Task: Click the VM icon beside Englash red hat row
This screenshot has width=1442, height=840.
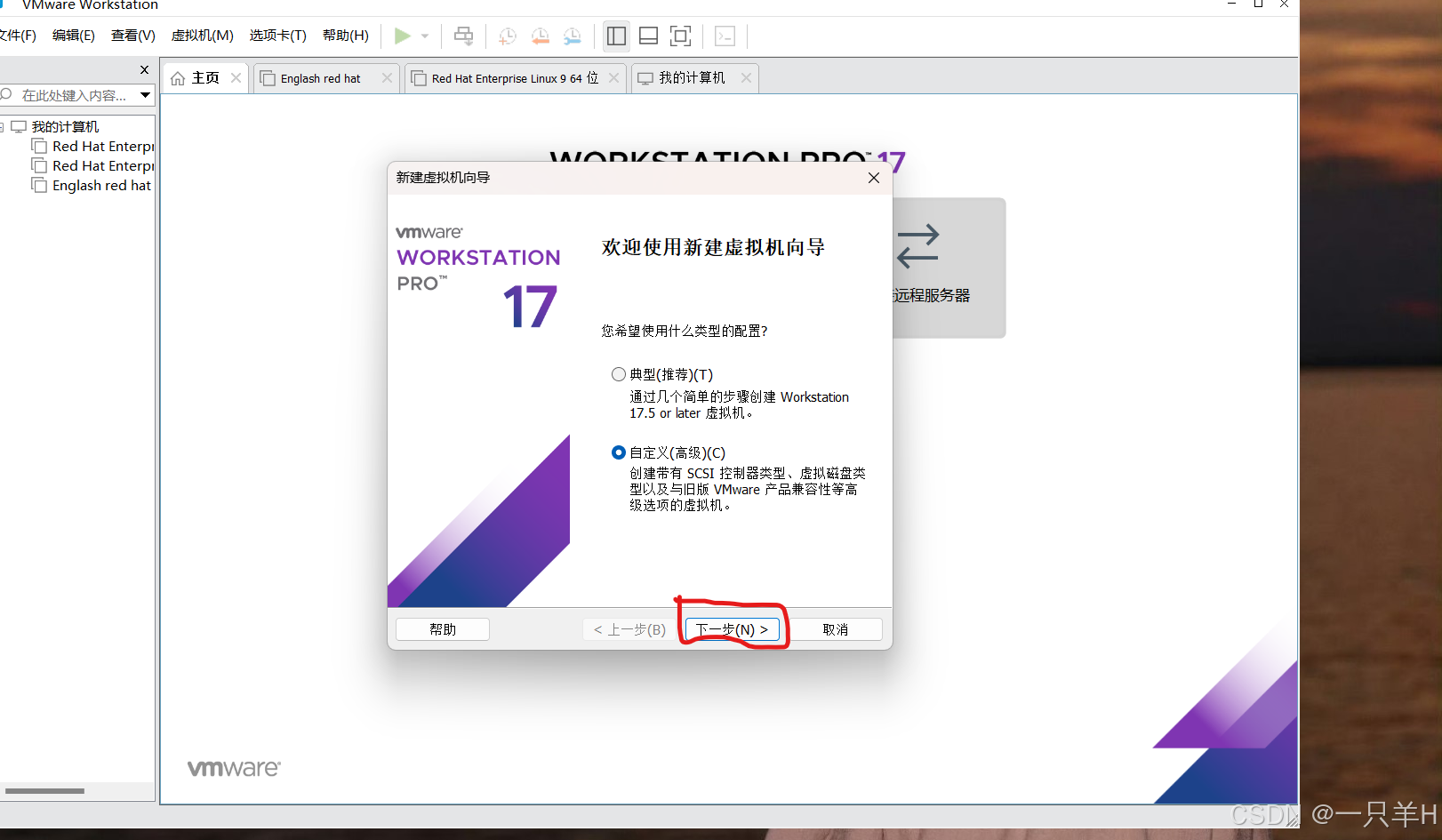Action: [39, 185]
